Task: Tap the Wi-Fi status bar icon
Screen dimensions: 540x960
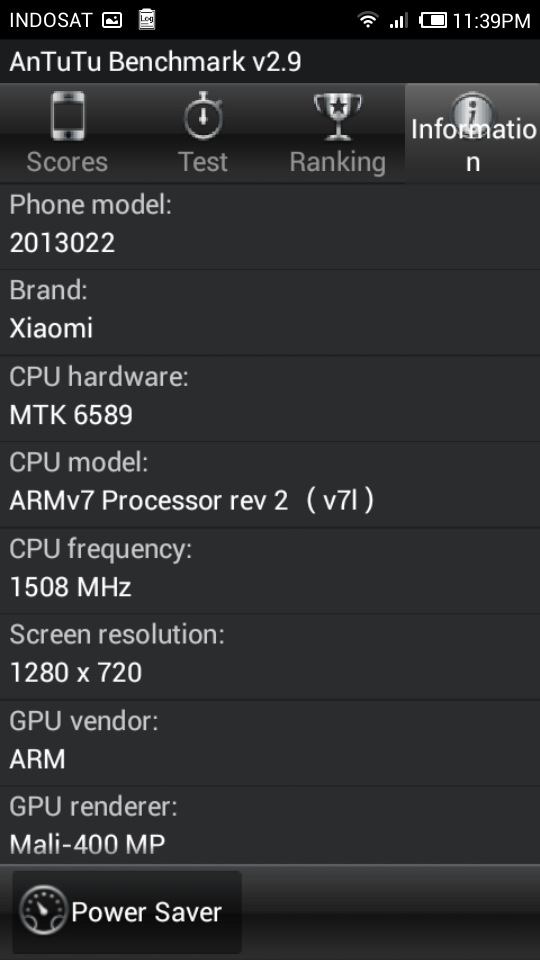Action: coord(367,20)
